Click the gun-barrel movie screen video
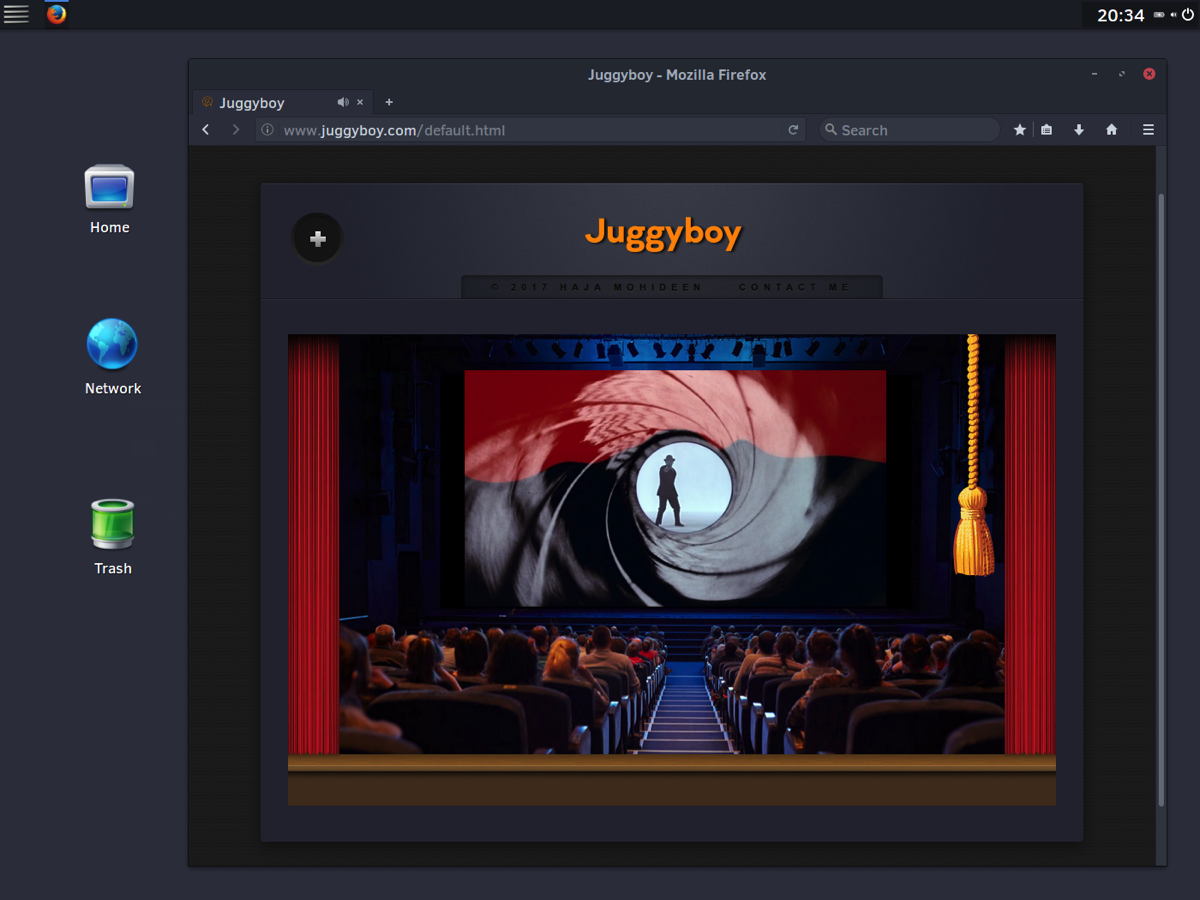The height and width of the screenshot is (900, 1200). tap(675, 488)
